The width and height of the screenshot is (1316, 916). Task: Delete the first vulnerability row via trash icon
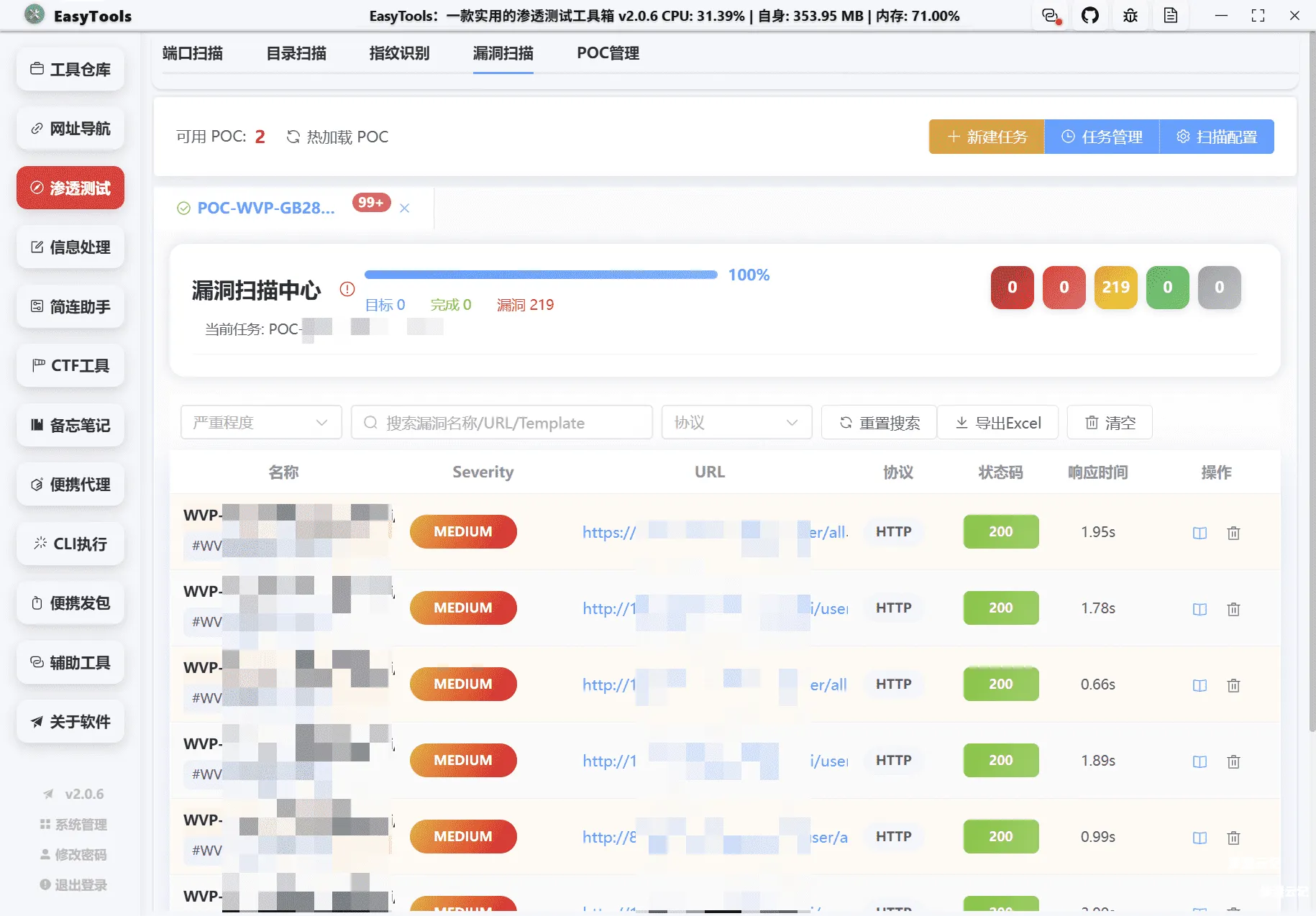(x=1233, y=533)
